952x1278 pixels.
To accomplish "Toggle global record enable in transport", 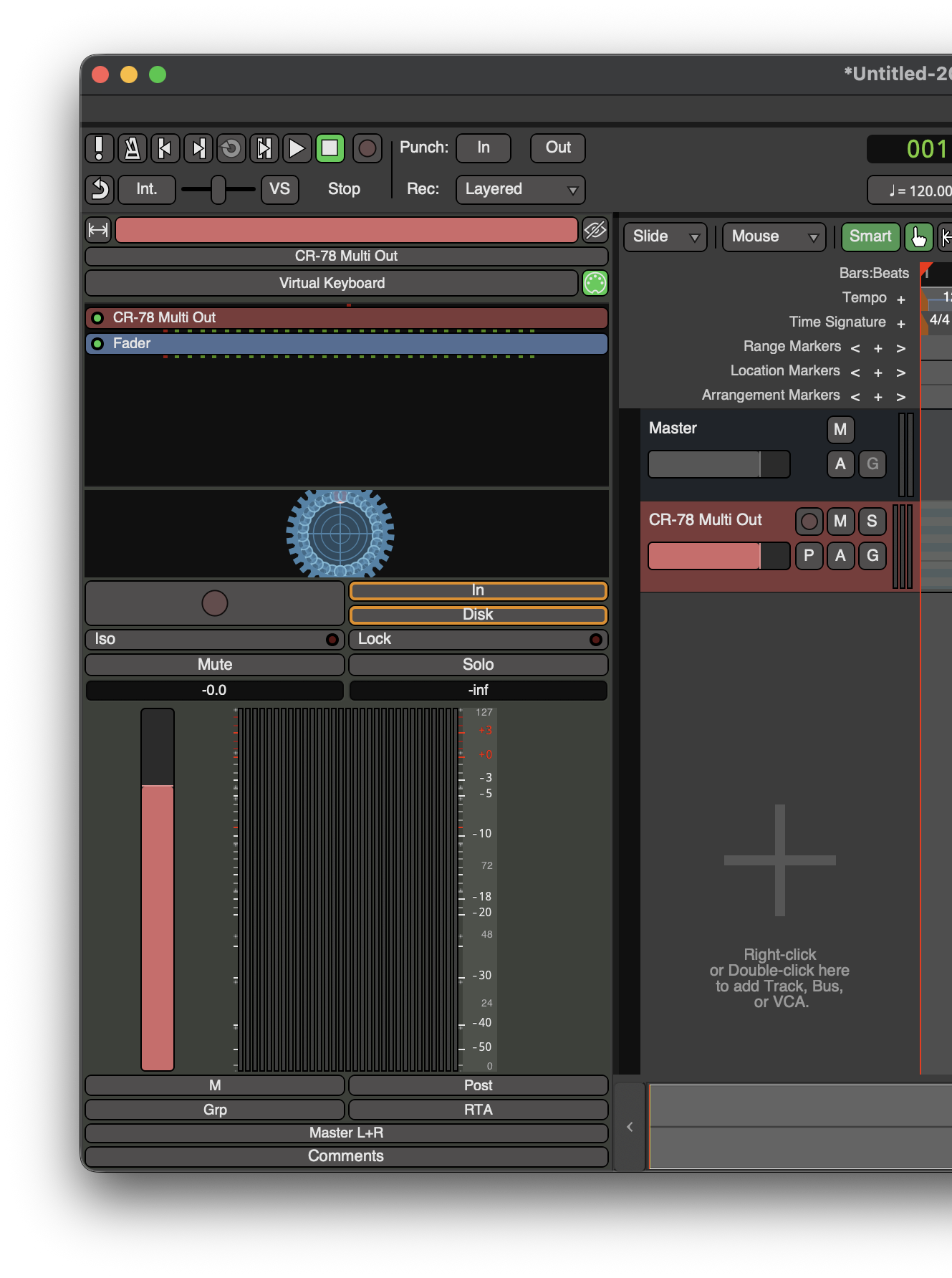I will coord(367,148).
